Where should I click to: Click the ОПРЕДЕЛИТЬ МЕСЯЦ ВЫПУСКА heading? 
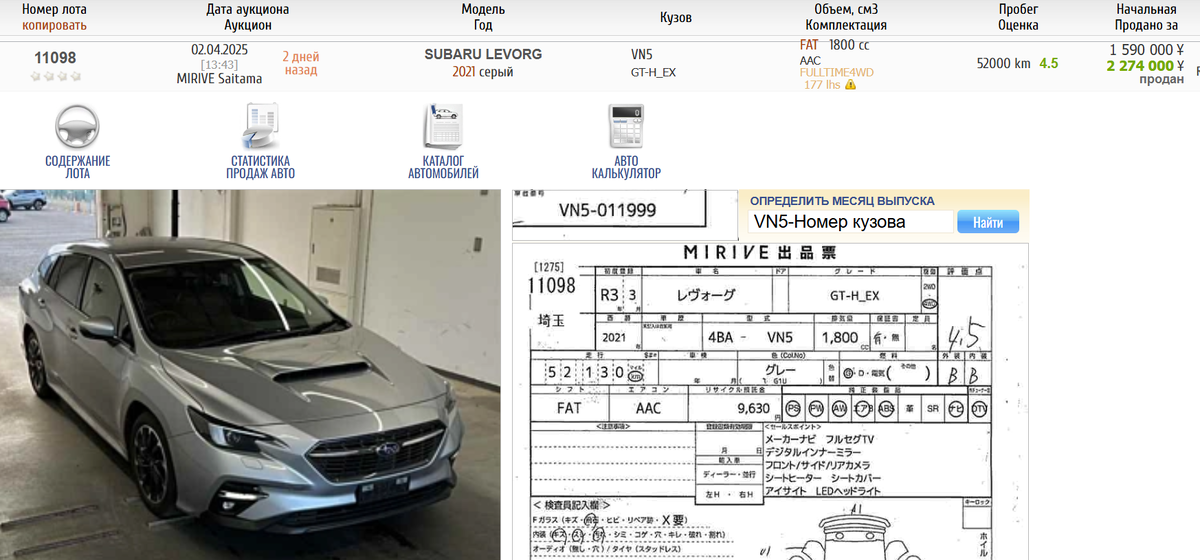pyautogui.click(x=842, y=200)
